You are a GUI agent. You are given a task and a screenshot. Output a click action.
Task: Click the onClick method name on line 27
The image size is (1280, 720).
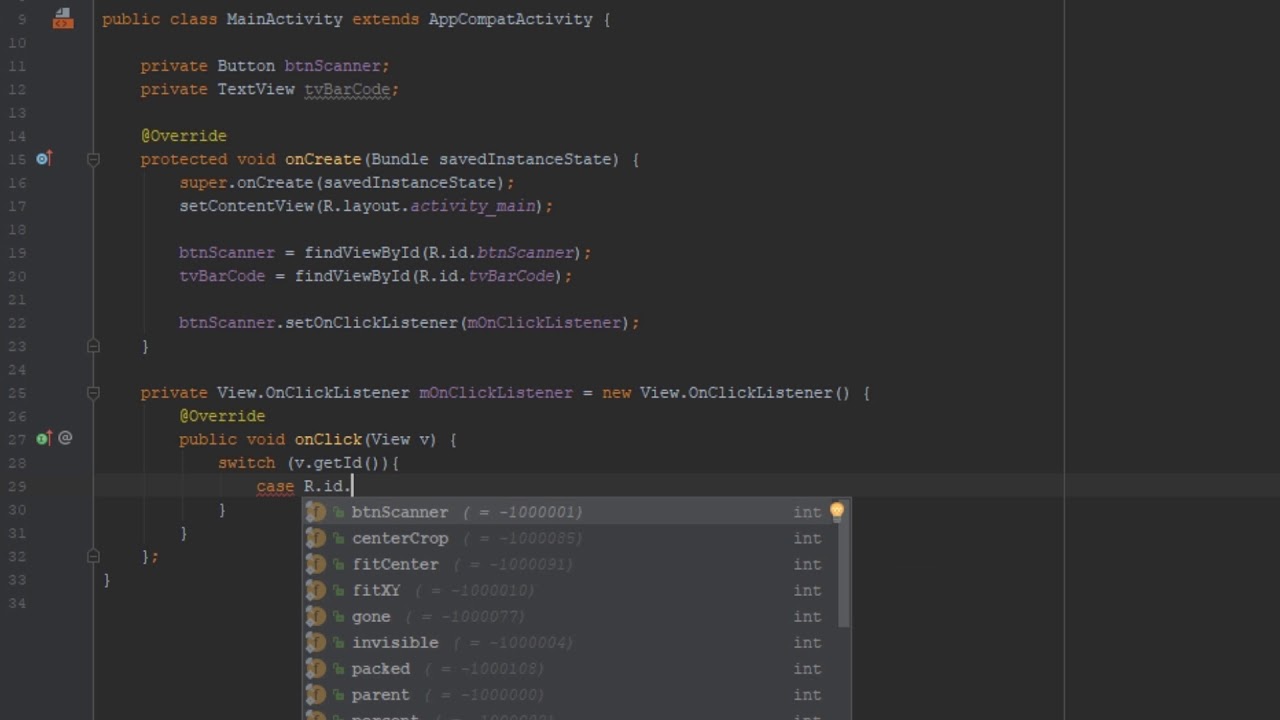[328, 439]
